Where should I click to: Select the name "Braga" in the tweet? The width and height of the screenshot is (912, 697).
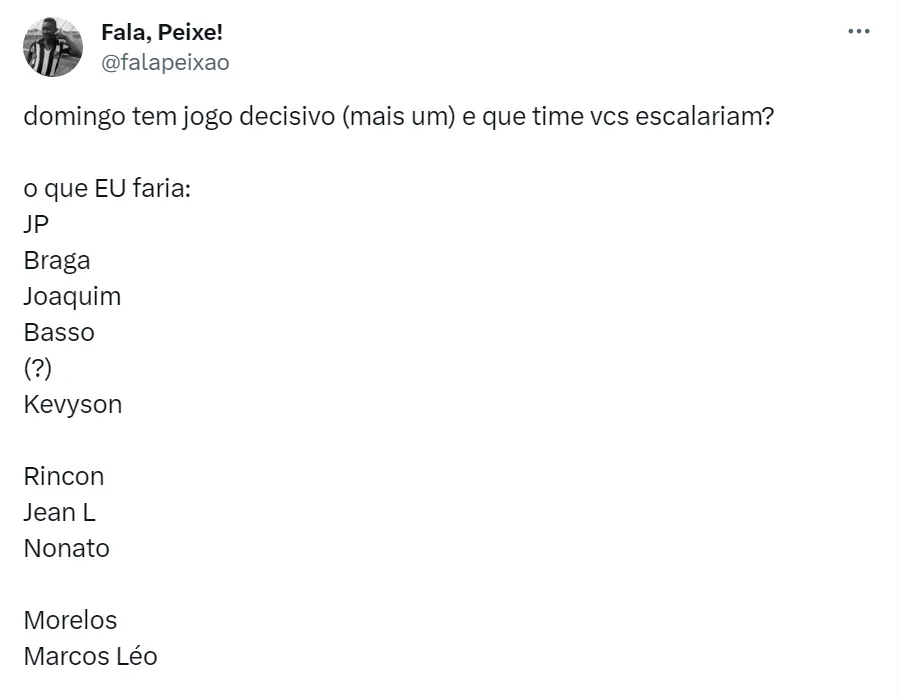tap(57, 260)
